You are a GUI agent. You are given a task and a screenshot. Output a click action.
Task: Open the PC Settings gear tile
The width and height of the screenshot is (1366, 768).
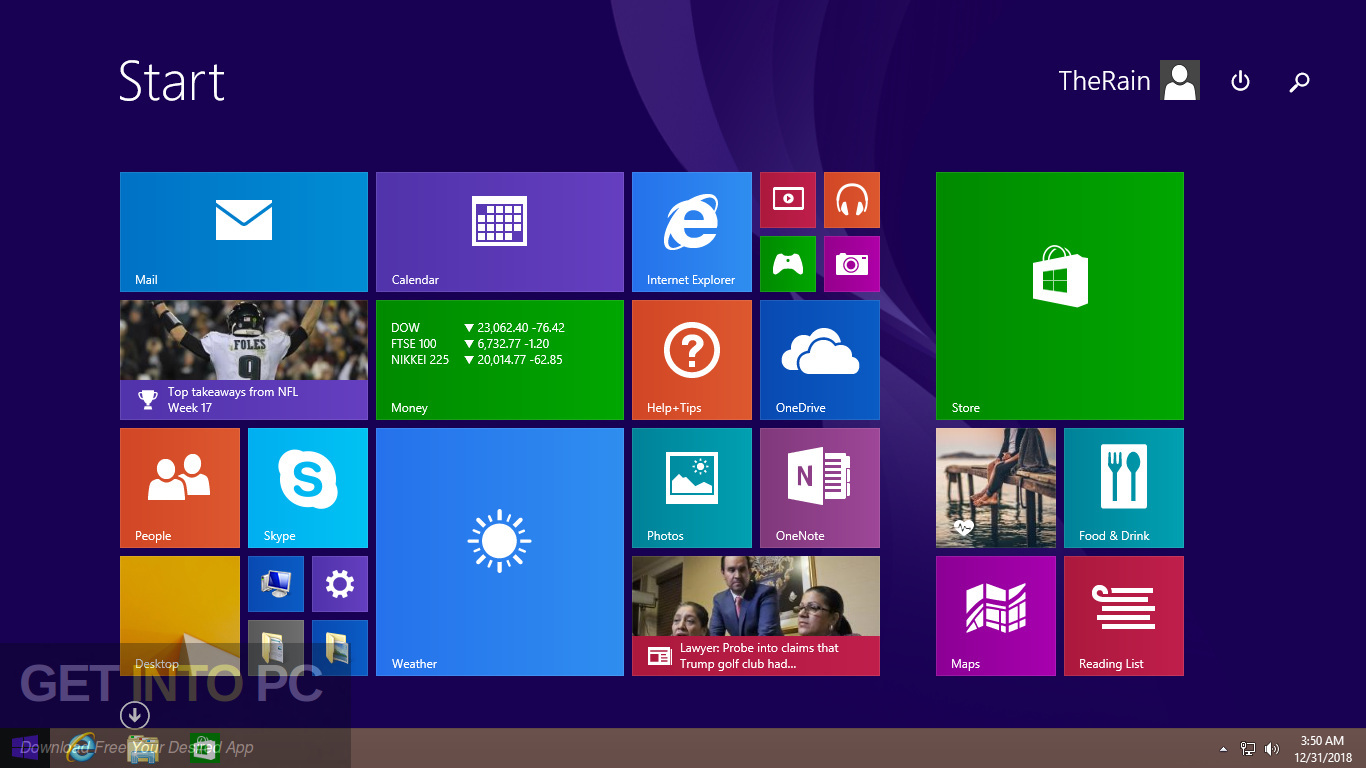coord(340,584)
